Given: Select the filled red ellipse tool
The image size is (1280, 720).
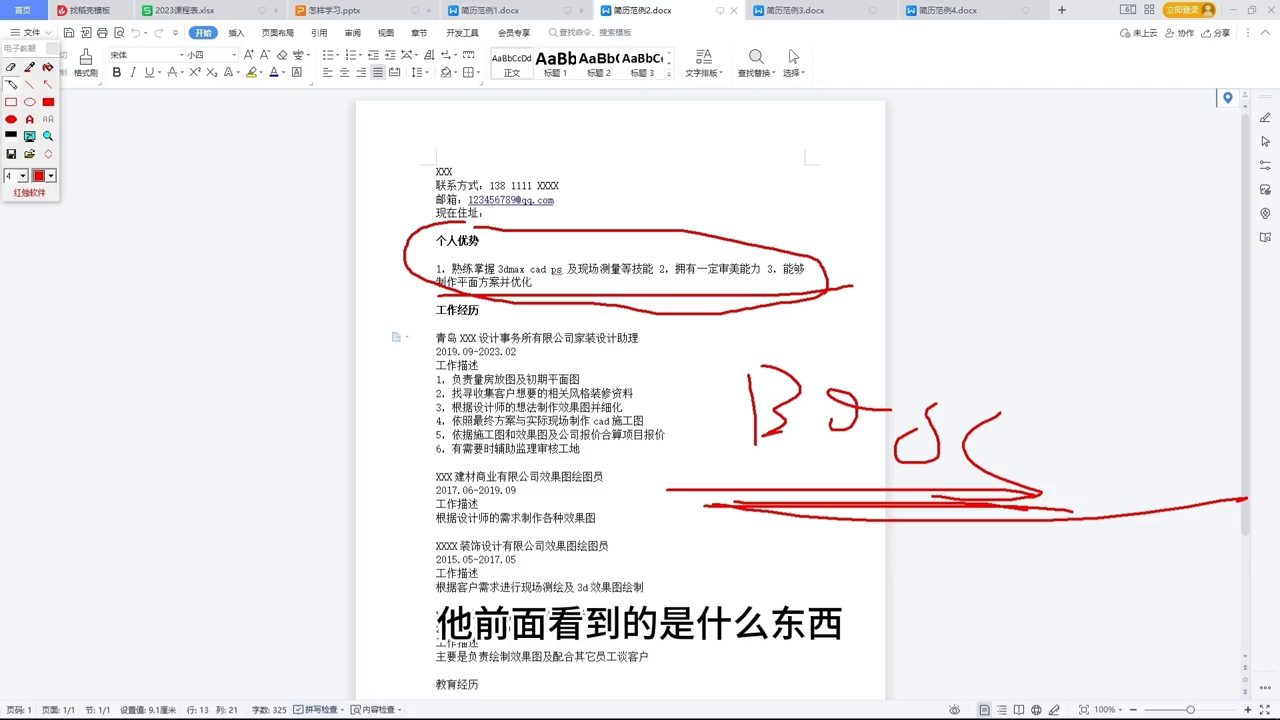Looking at the screenshot, I should click(x=11, y=119).
